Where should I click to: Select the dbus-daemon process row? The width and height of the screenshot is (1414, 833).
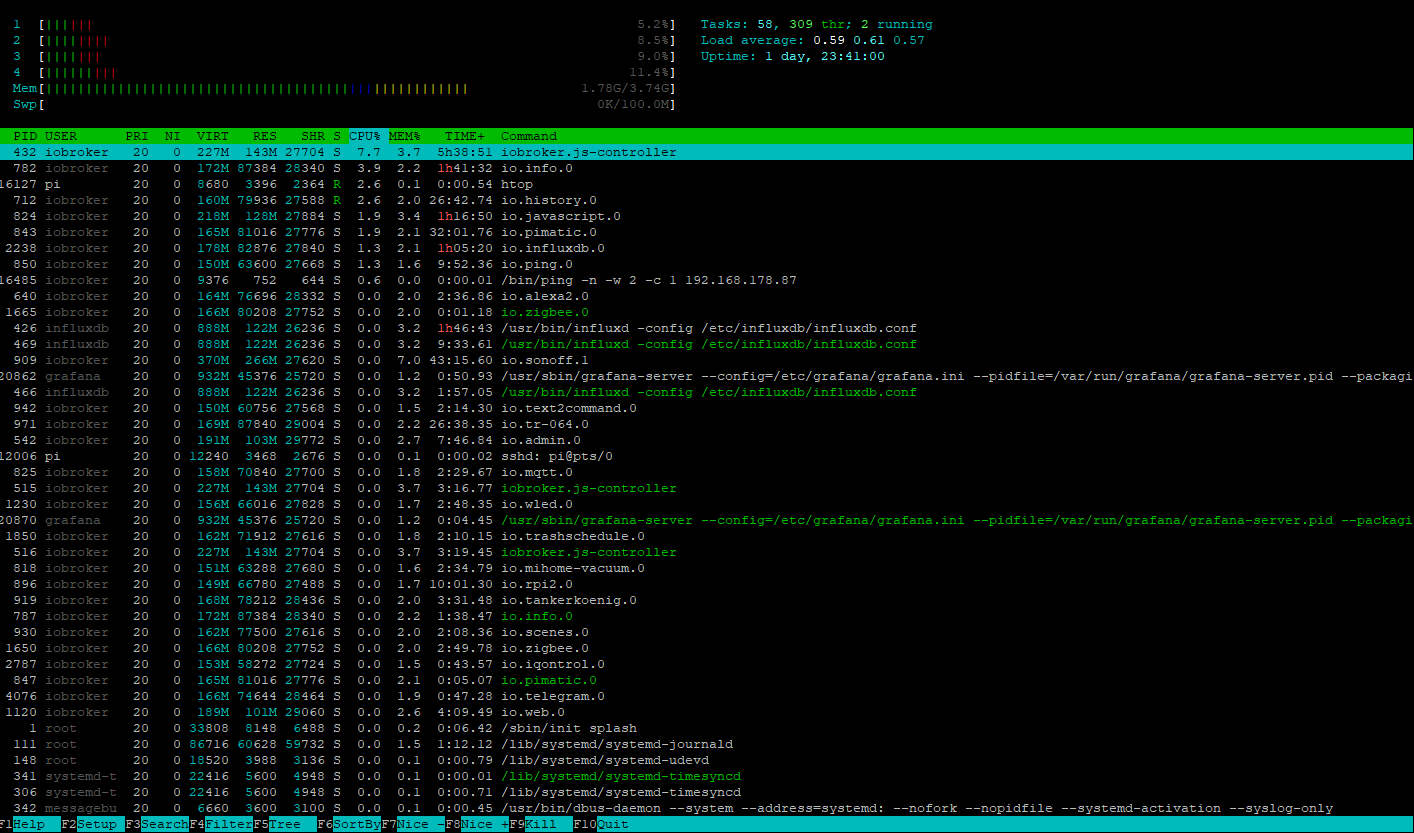(707, 808)
